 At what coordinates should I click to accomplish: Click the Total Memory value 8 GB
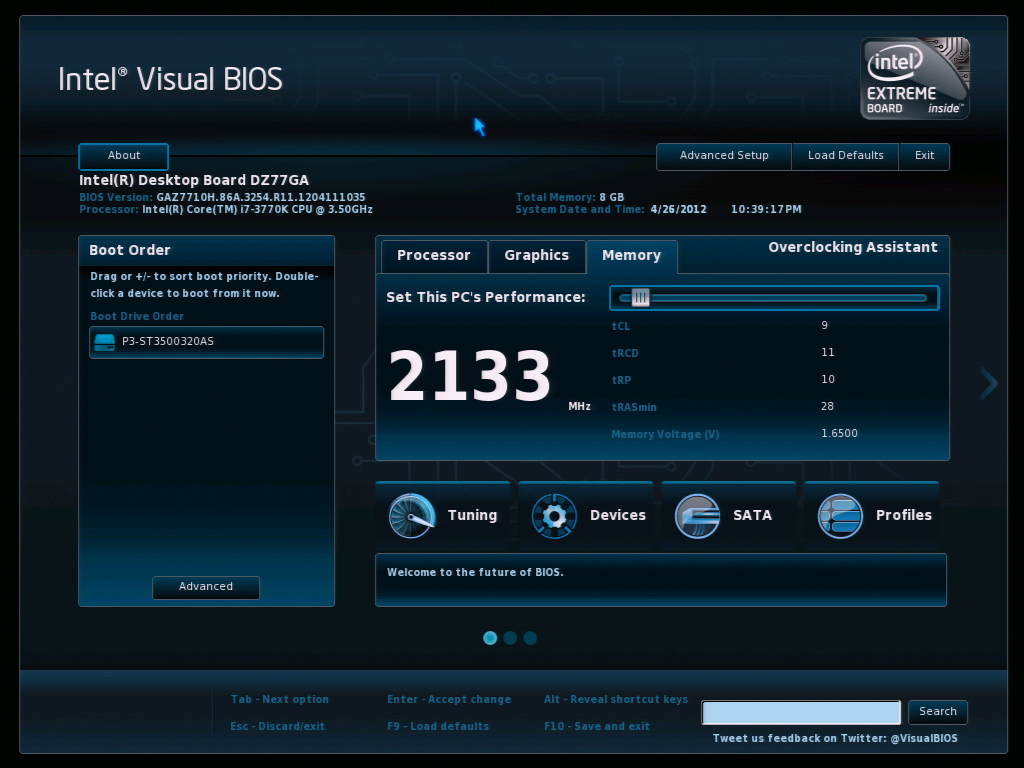click(x=612, y=197)
